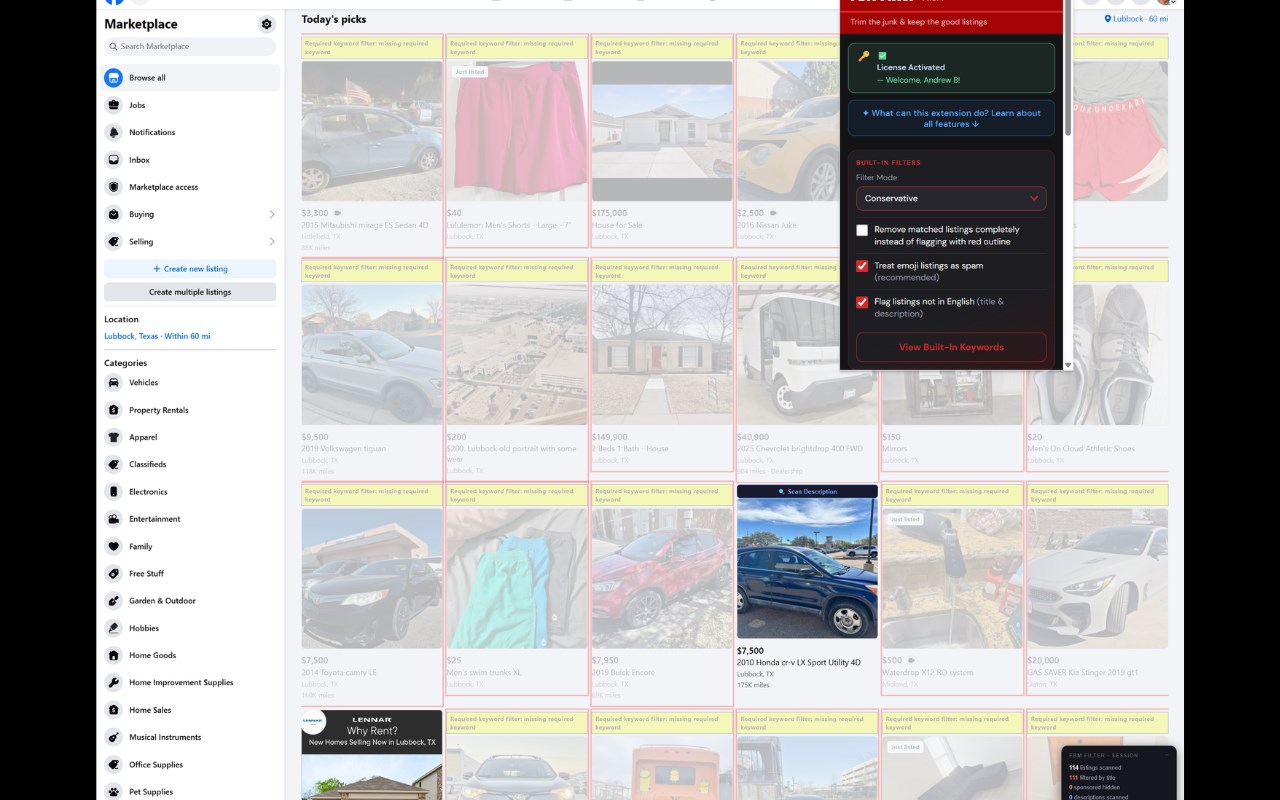Screen dimensions: 1280x800
Task: Minimize the FBM Filter session widget
Action: (1165, 755)
